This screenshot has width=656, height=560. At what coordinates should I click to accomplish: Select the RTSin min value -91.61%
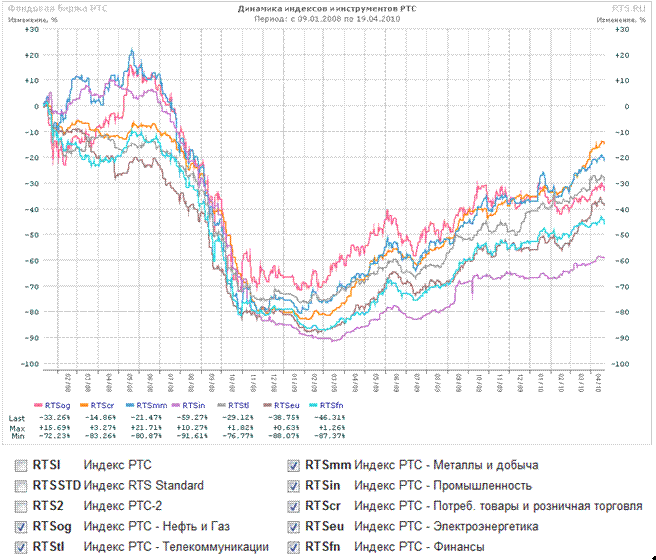(x=192, y=436)
